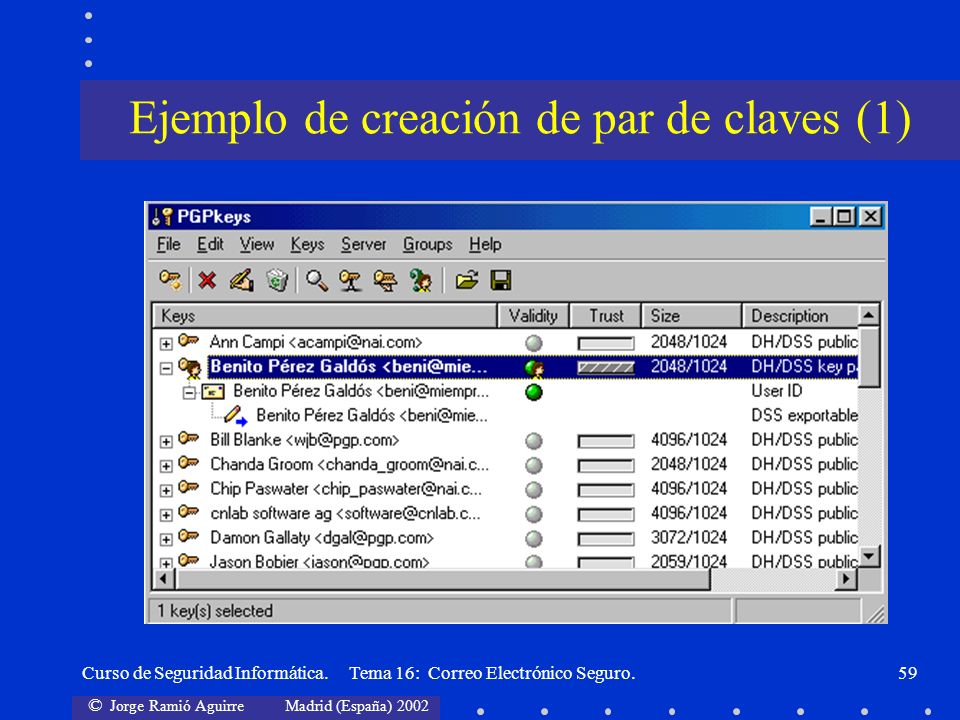Open the Server menu

point(364,244)
